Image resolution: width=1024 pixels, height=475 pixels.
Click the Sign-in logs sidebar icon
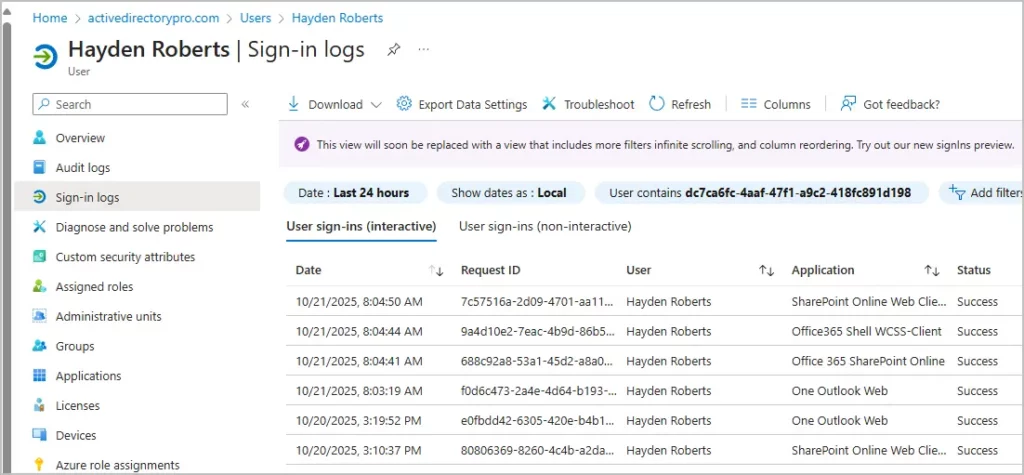click(x=40, y=197)
